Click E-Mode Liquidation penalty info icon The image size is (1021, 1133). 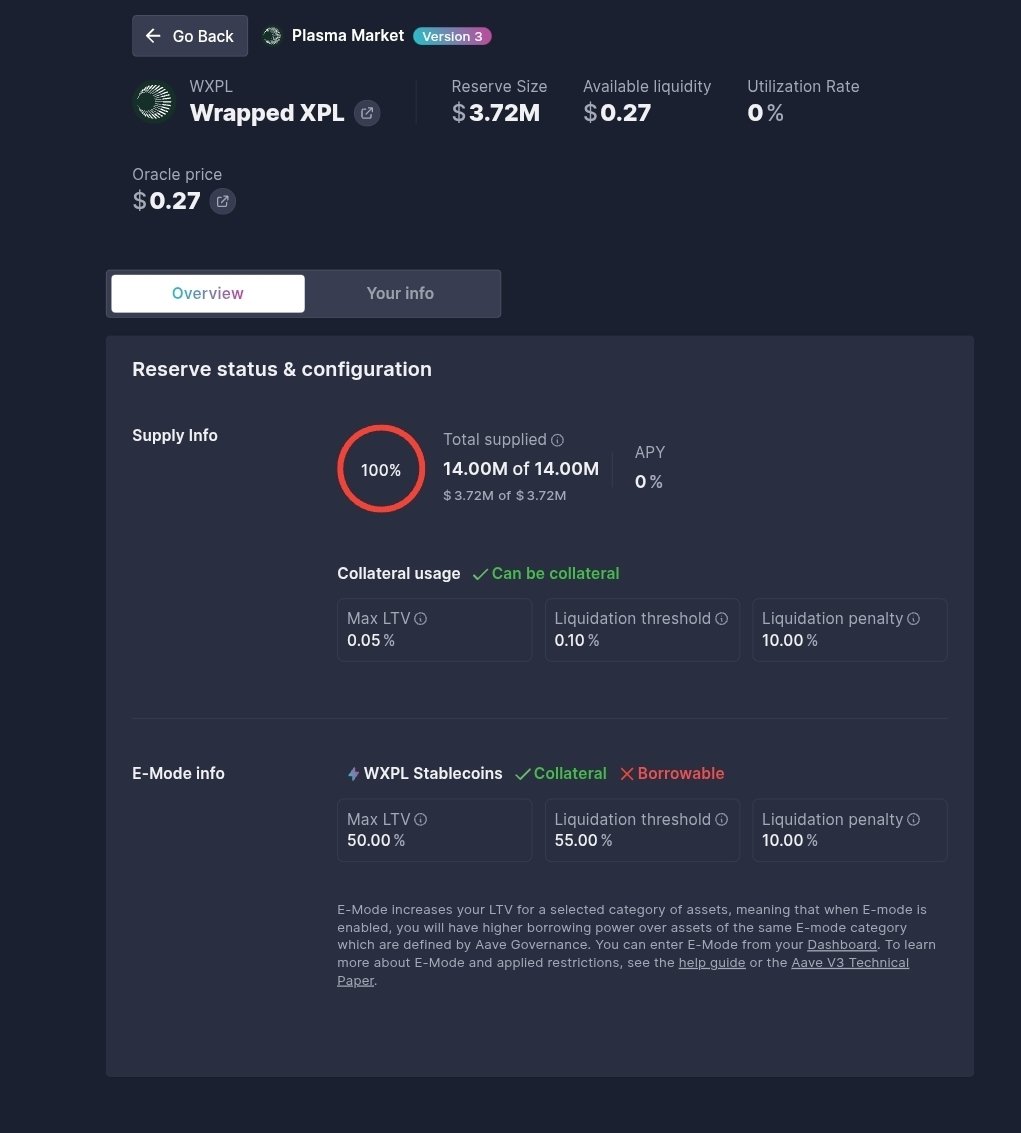pos(913,820)
